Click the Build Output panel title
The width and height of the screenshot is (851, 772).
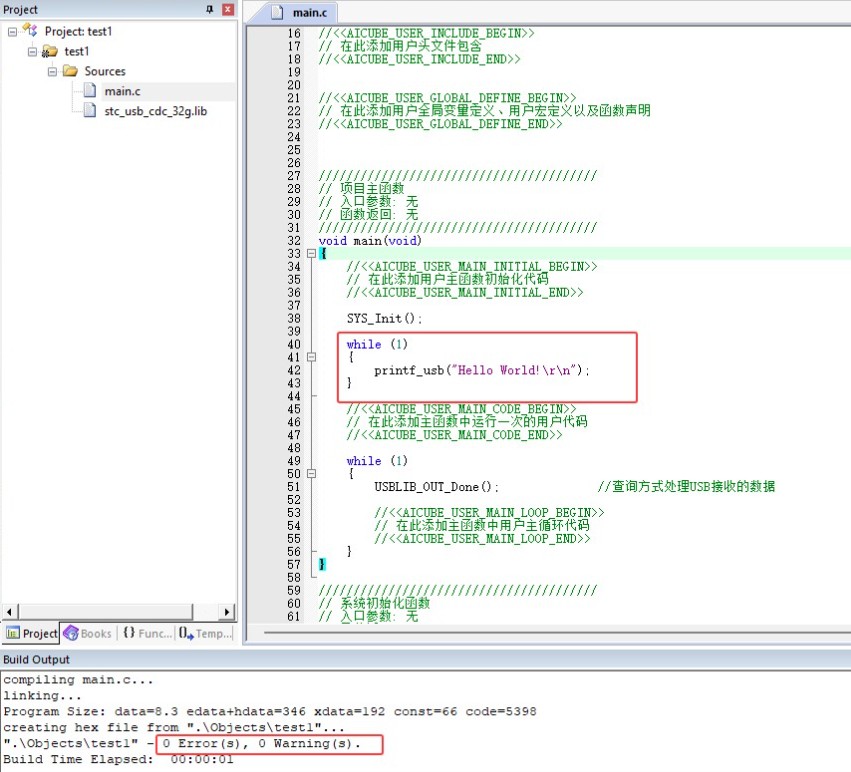(36, 660)
